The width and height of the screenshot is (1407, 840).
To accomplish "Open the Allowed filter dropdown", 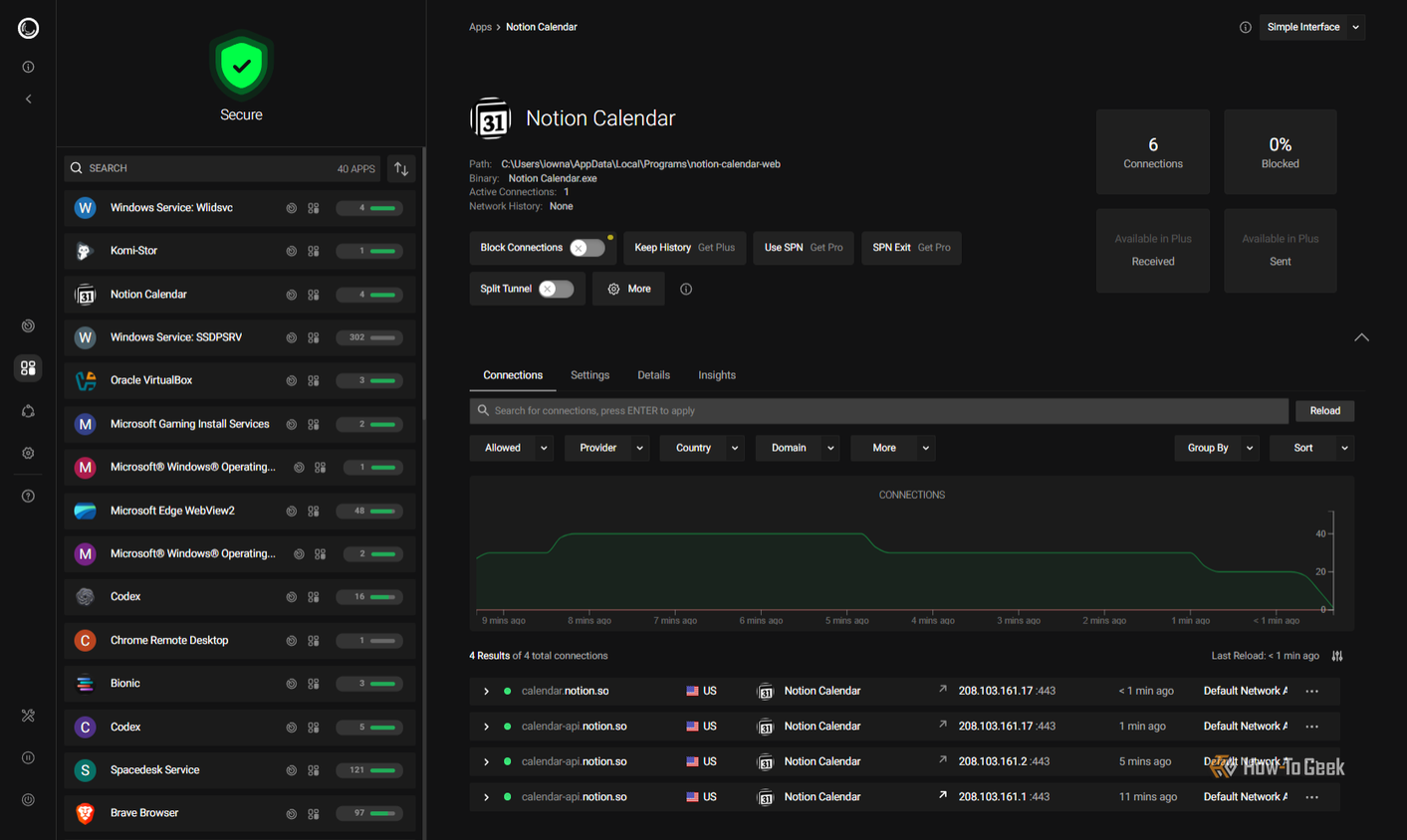I will (x=512, y=448).
